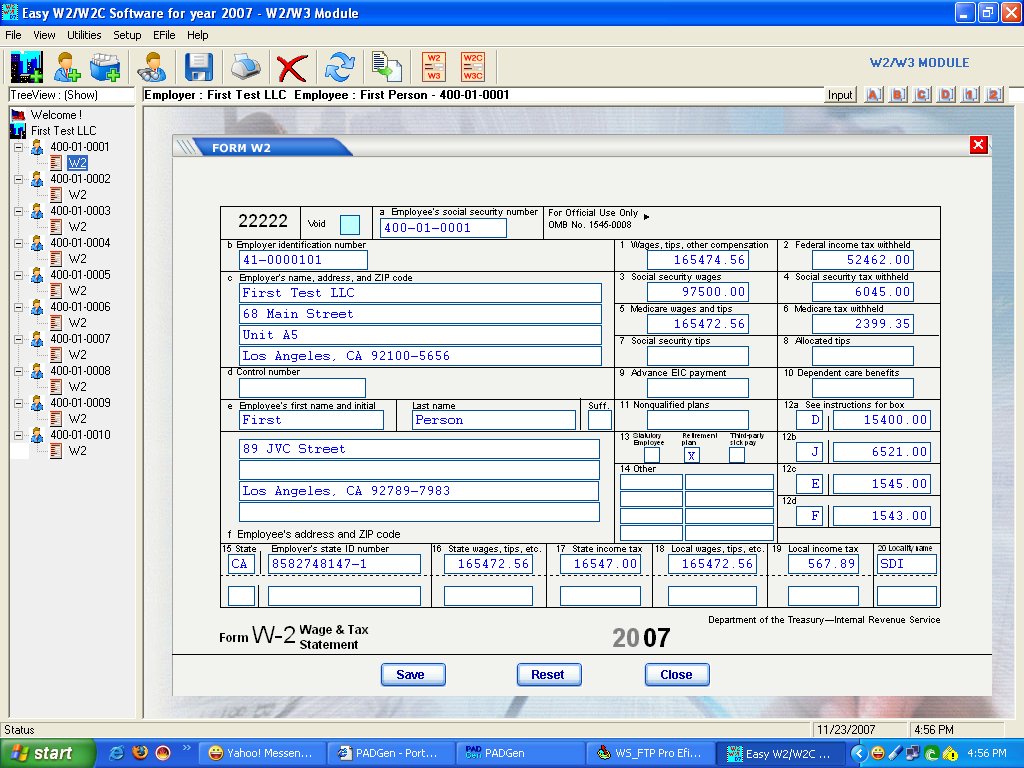Image resolution: width=1024 pixels, height=768 pixels.
Task: Open the Utilities menu
Action: click(84, 35)
